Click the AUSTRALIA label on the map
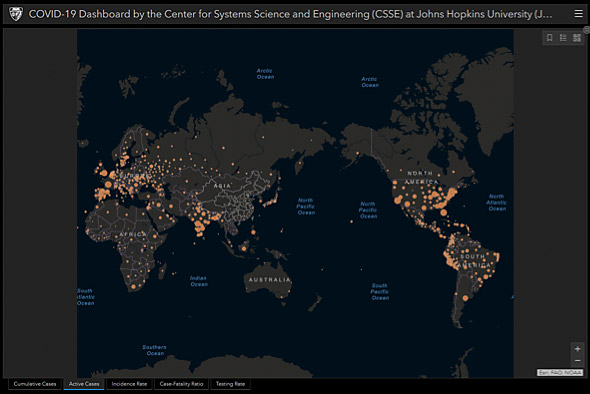Viewport: 590px width, 394px height. coord(269,280)
